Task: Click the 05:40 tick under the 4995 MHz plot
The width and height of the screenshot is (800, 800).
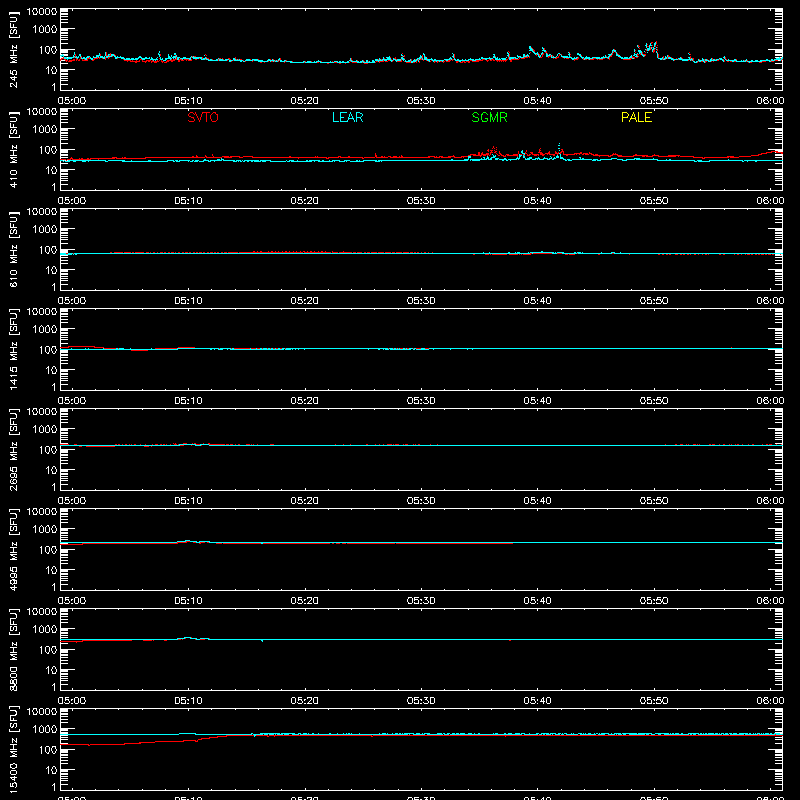Action: 537,601
